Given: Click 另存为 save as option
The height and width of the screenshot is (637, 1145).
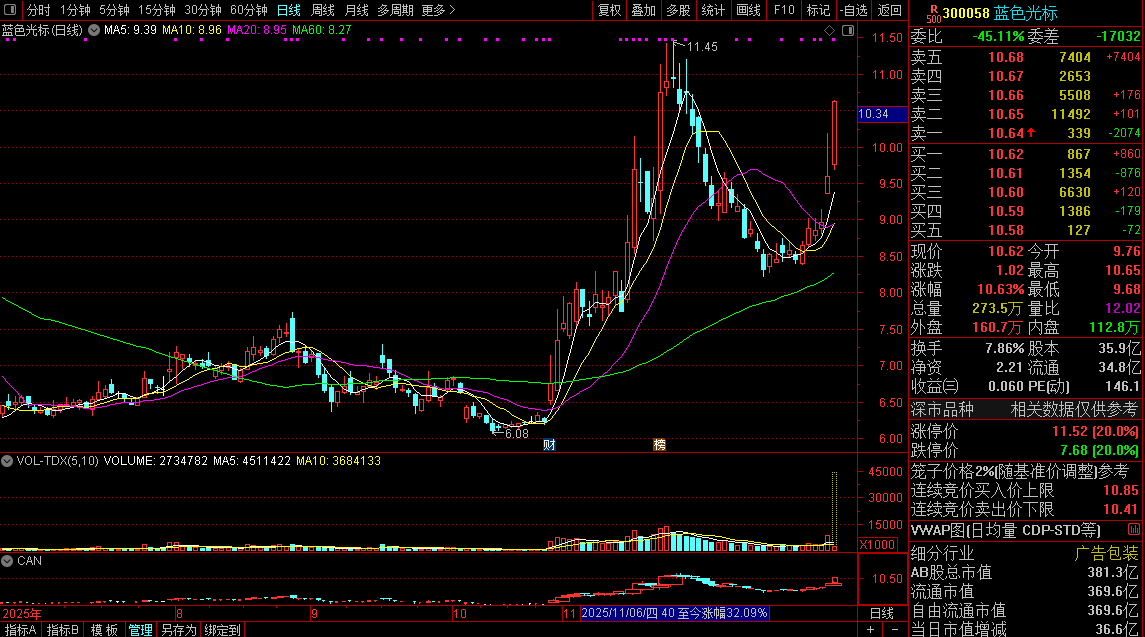Looking at the screenshot, I should tap(179, 630).
